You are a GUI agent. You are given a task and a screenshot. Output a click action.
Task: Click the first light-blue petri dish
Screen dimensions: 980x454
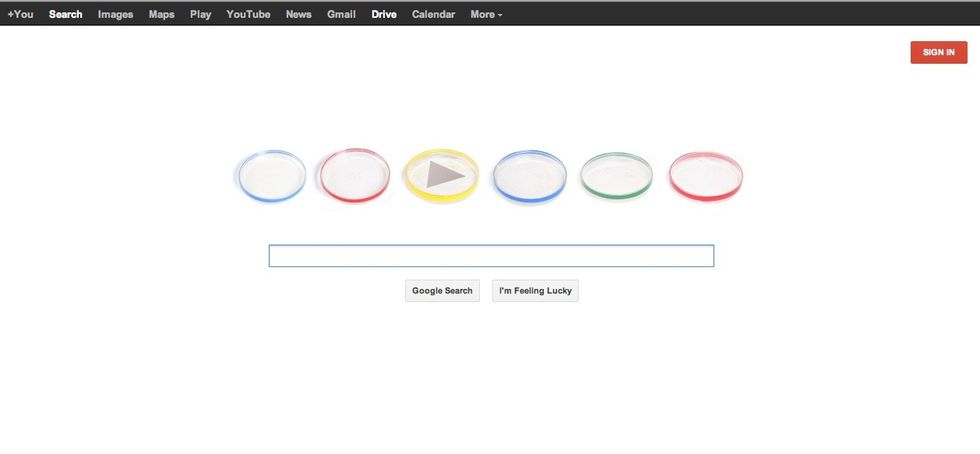(272, 177)
